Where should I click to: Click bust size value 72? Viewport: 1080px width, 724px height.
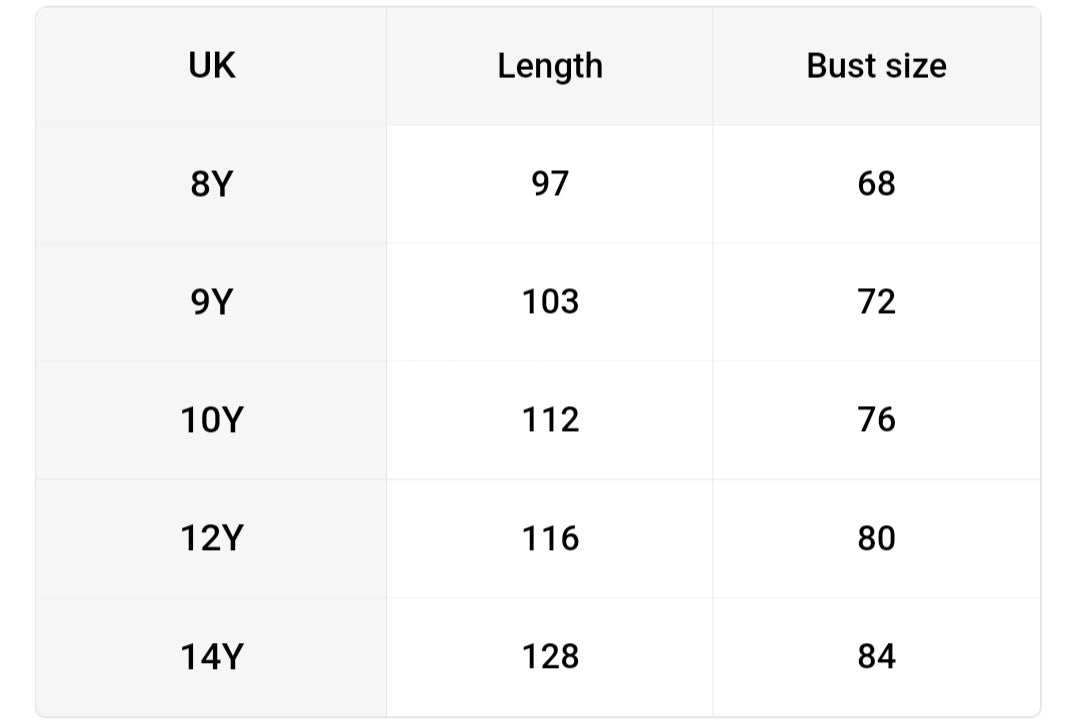[x=876, y=302]
